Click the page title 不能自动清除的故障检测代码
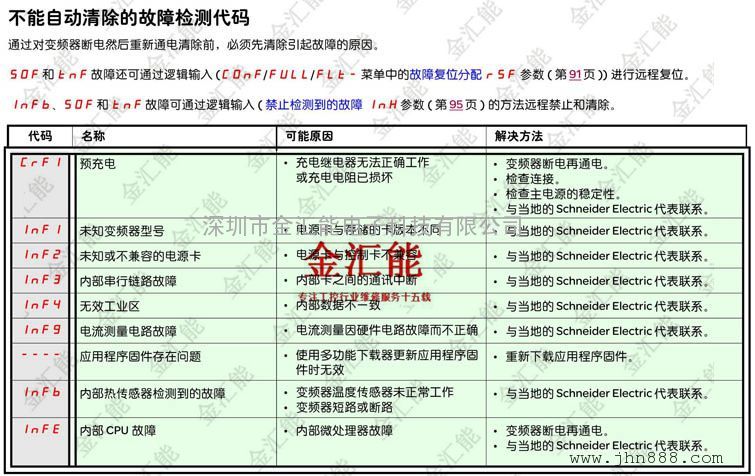The width and height of the screenshot is (755, 476). point(129,18)
